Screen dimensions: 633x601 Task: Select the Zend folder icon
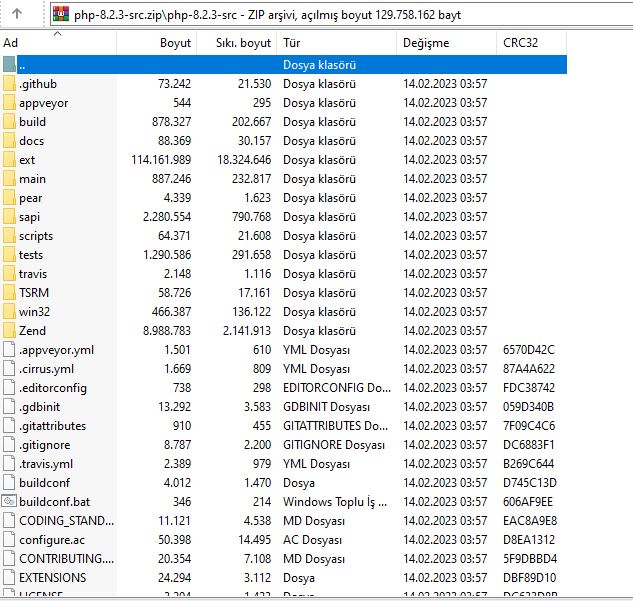point(9,331)
